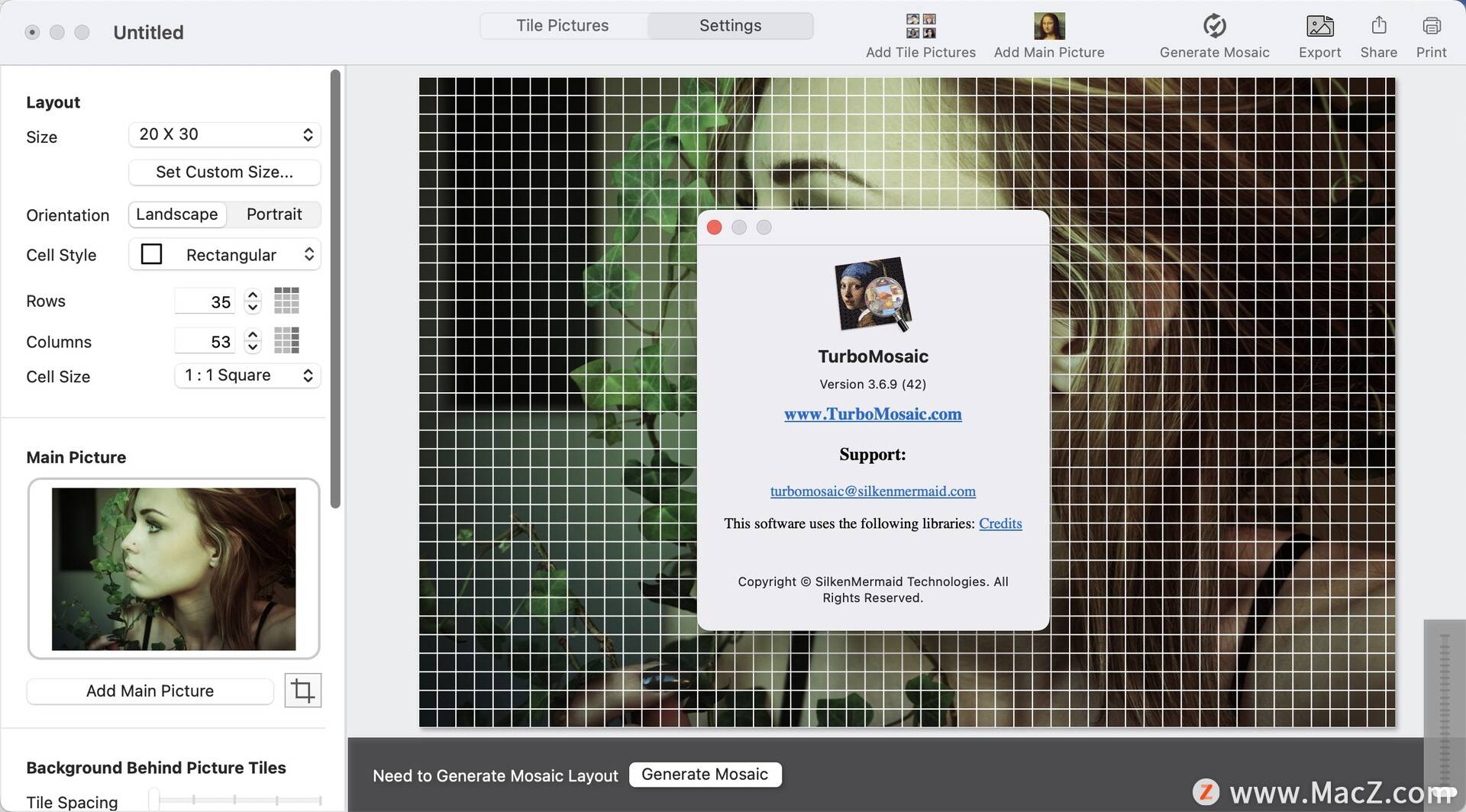Image resolution: width=1466 pixels, height=812 pixels.
Task: Click the Rows value field showing 35
Action: 205,301
